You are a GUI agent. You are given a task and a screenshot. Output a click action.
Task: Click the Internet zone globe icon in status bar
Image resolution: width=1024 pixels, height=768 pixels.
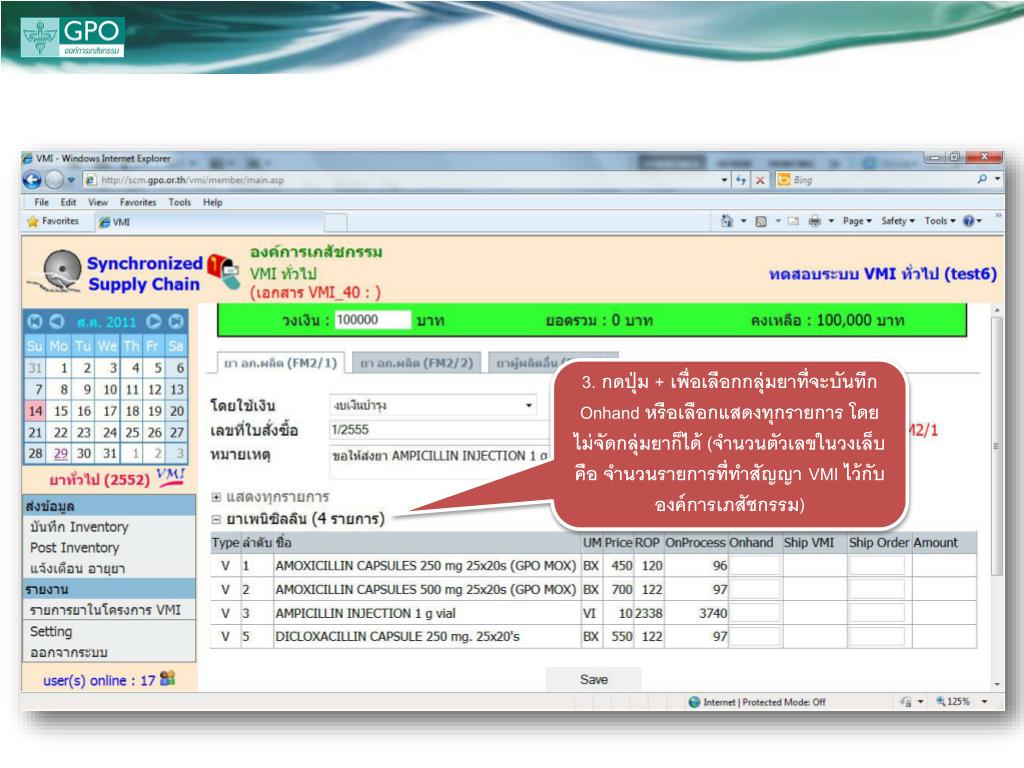[695, 702]
